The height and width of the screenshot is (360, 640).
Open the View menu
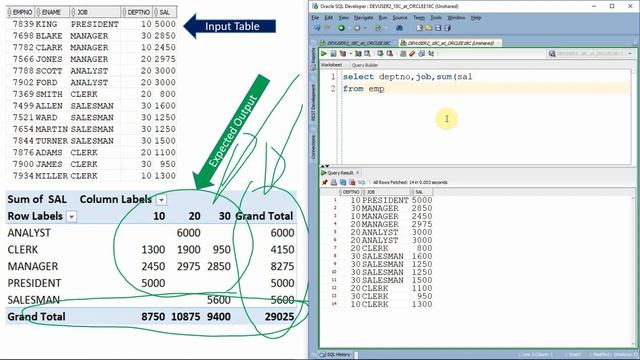[344, 18]
